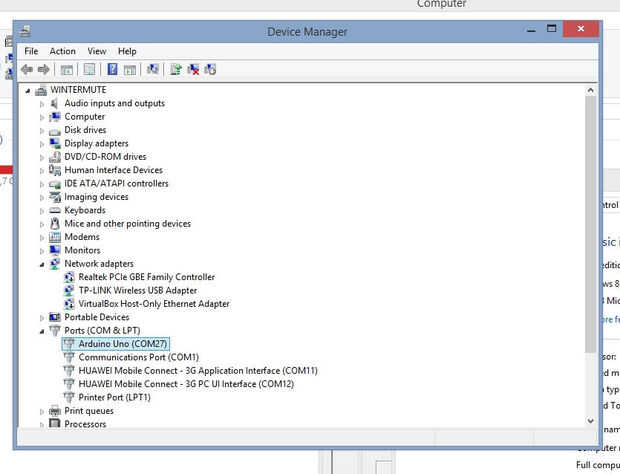Select Communications Port (COM1) label

[138, 357]
